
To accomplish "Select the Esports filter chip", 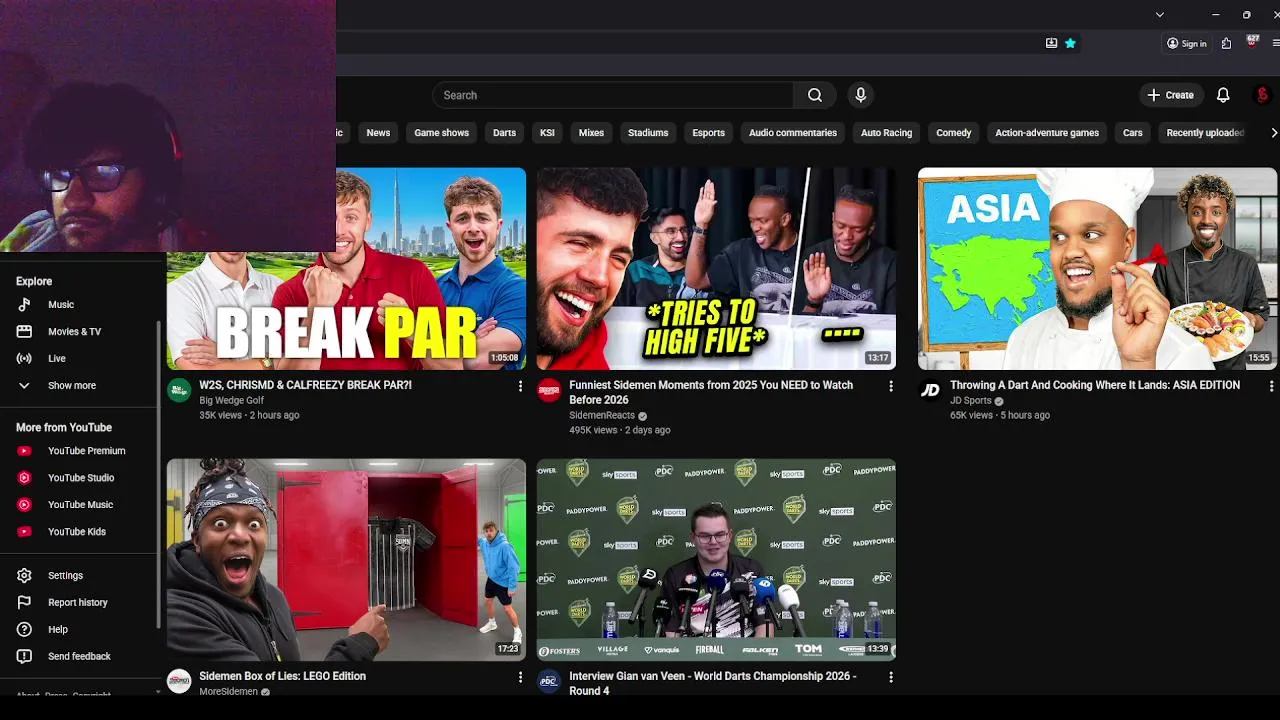I will tap(708, 132).
